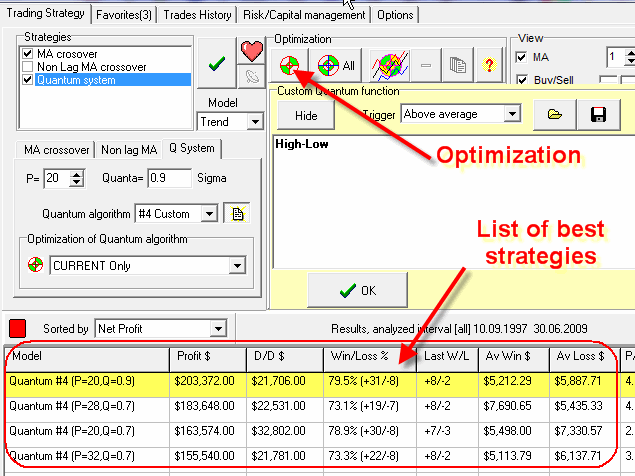Toggle the MA checkbox in View
The height and width of the screenshot is (476, 635).
pos(522,58)
